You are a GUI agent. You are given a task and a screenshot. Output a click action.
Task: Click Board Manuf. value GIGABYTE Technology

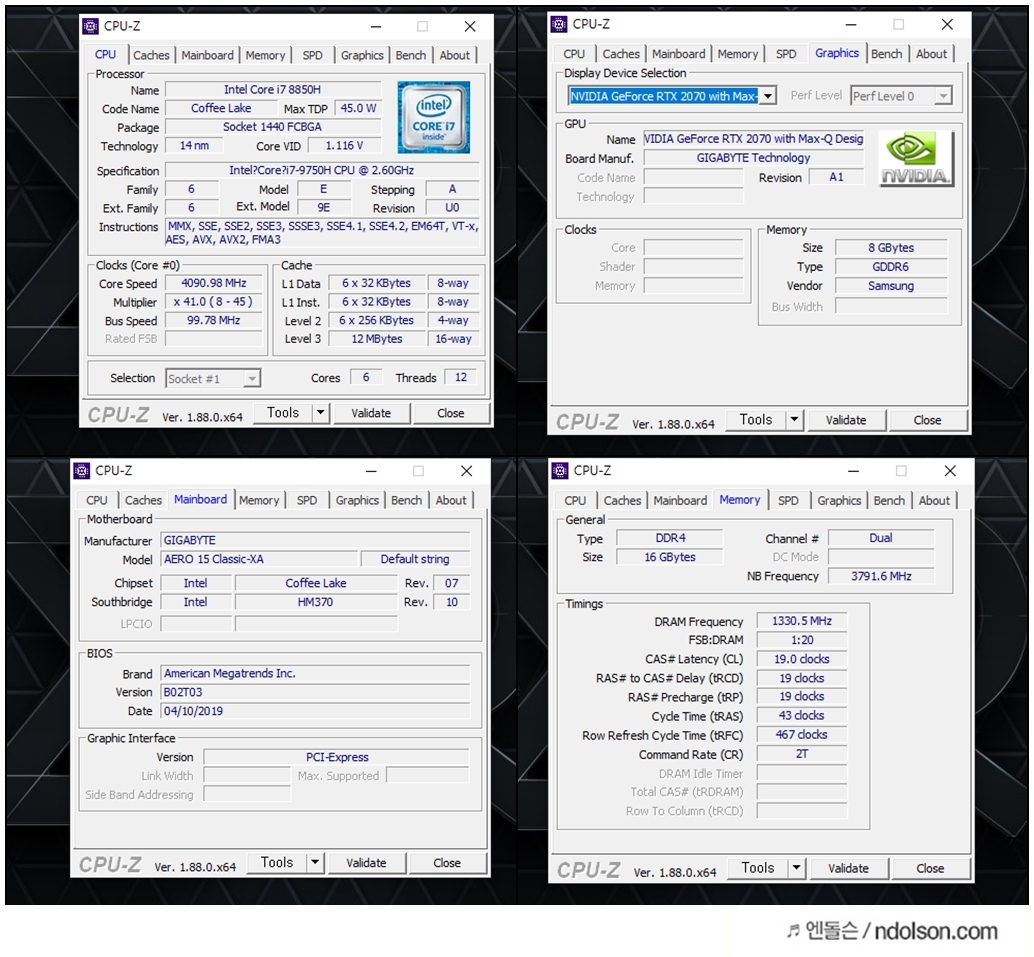tap(754, 158)
